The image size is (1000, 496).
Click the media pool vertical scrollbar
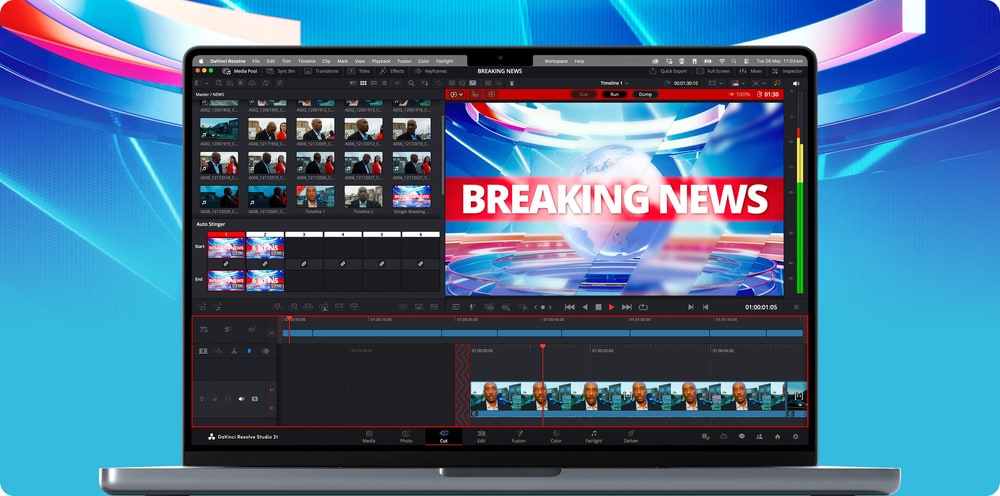(443, 154)
